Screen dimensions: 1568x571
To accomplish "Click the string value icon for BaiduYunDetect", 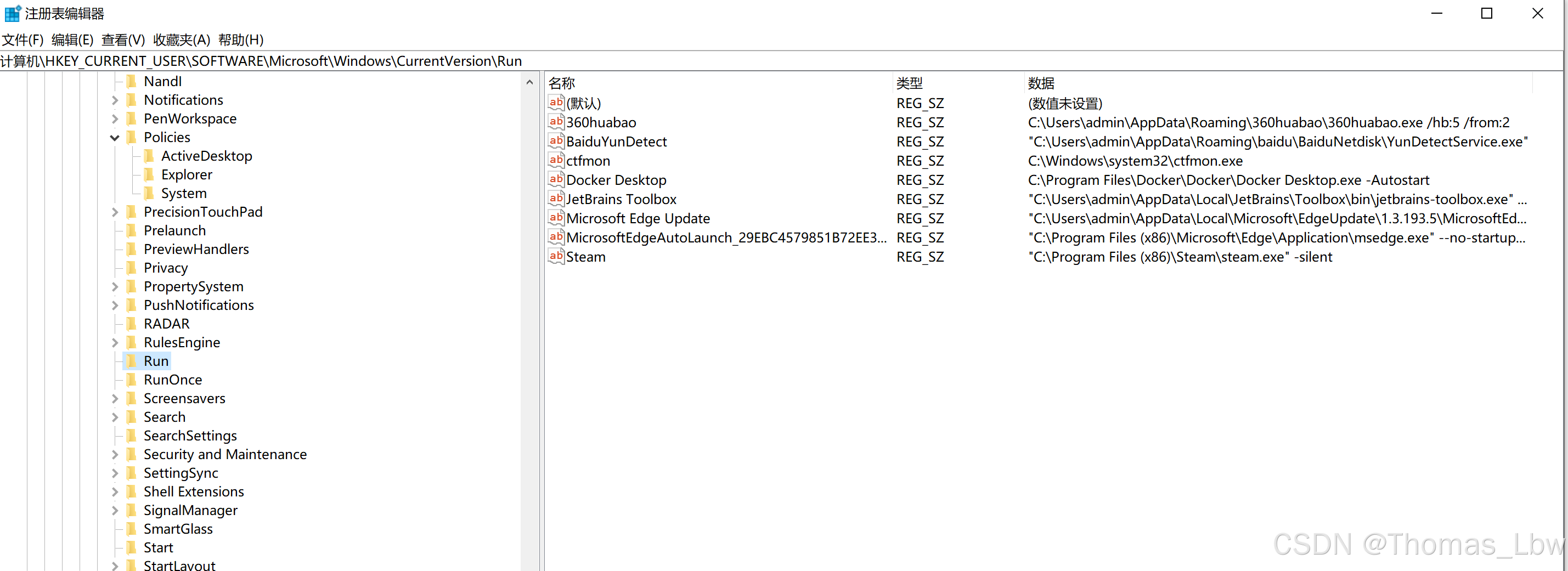I will (556, 141).
